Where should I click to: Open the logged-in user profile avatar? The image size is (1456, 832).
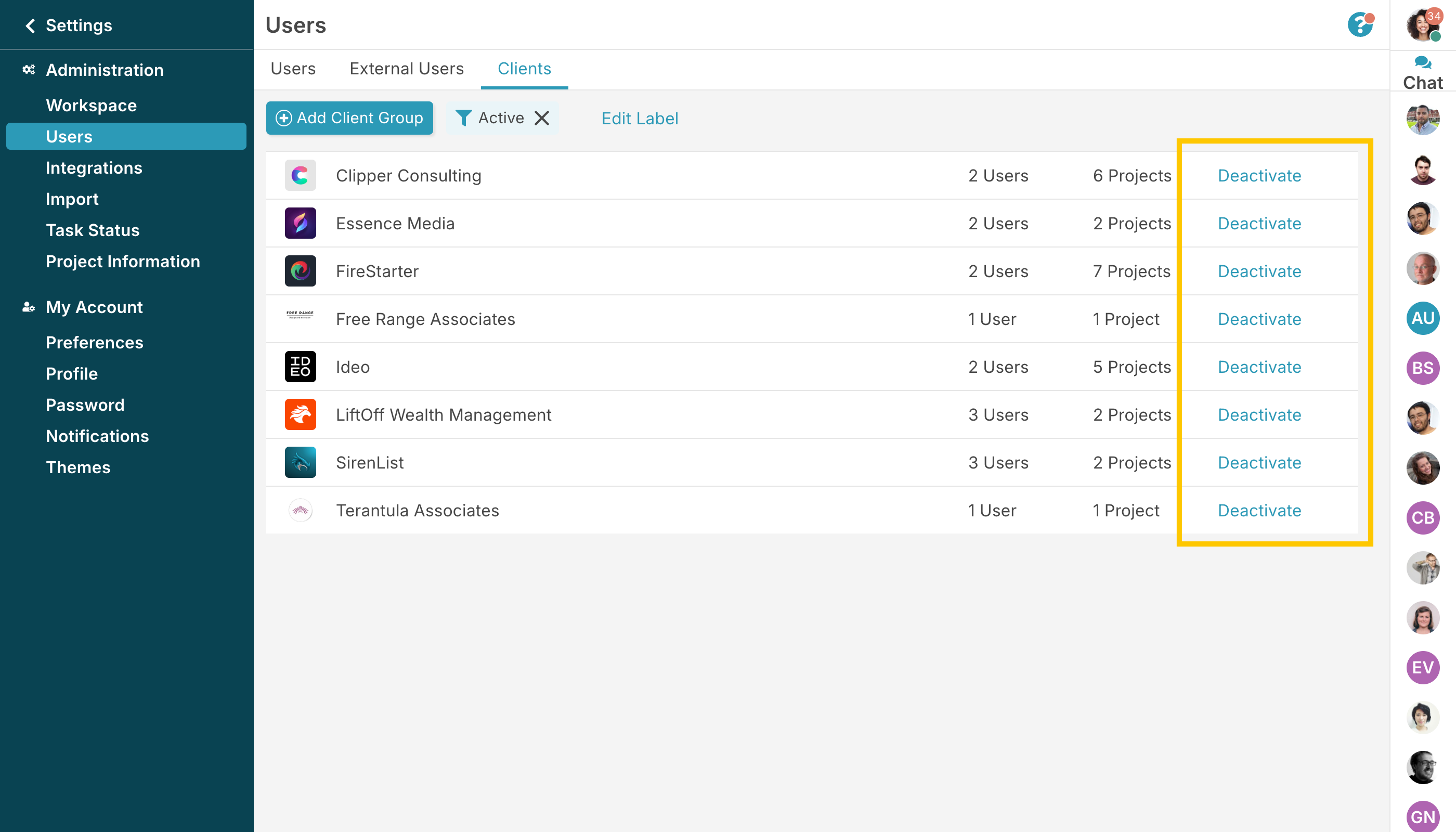coord(1421,25)
